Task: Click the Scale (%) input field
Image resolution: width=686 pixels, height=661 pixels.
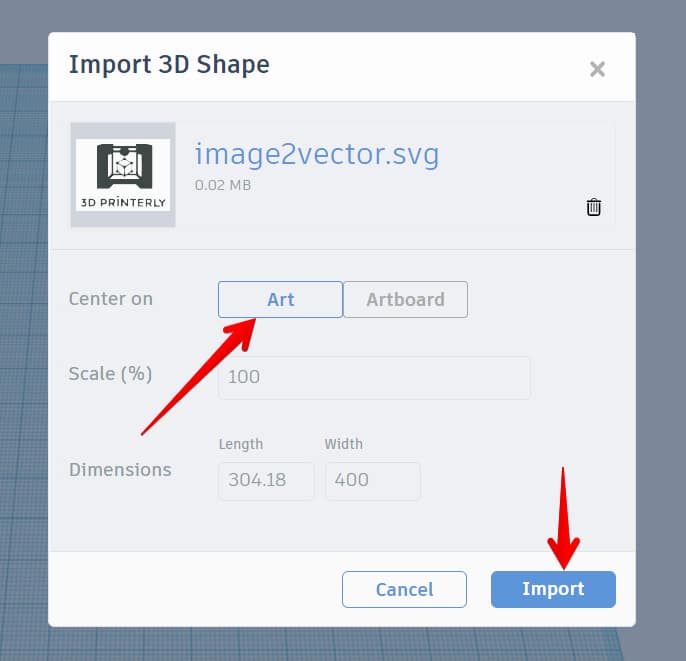Action: click(374, 377)
